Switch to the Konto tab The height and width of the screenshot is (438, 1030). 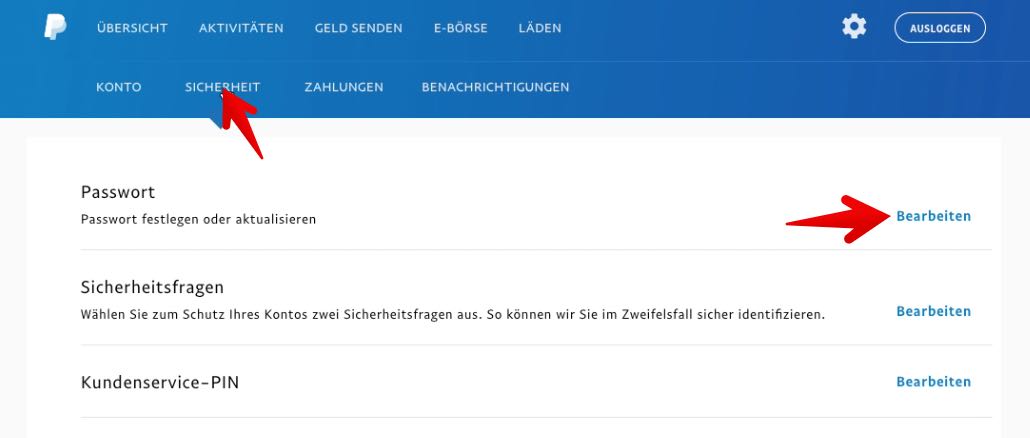coord(118,87)
